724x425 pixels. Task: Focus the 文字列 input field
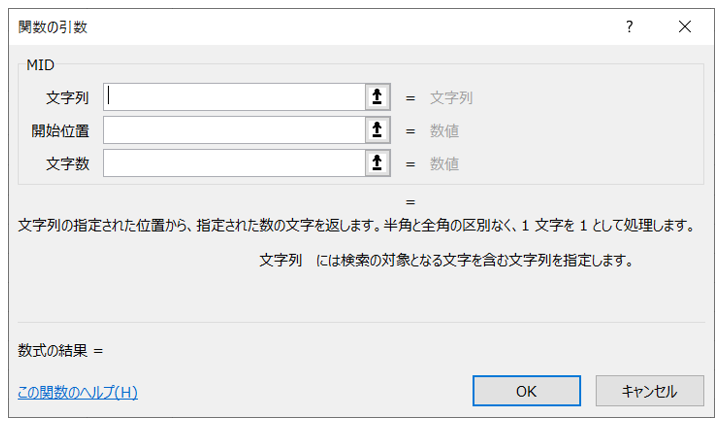(x=235, y=97)
